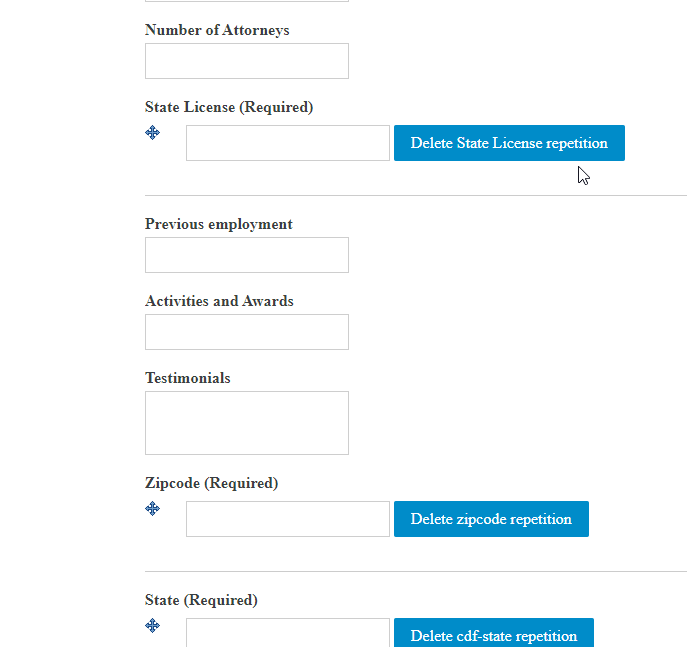Focus the Number of Attorneys input
The height and width of the screenshot is (647, 687).
(x=247, y=61)
